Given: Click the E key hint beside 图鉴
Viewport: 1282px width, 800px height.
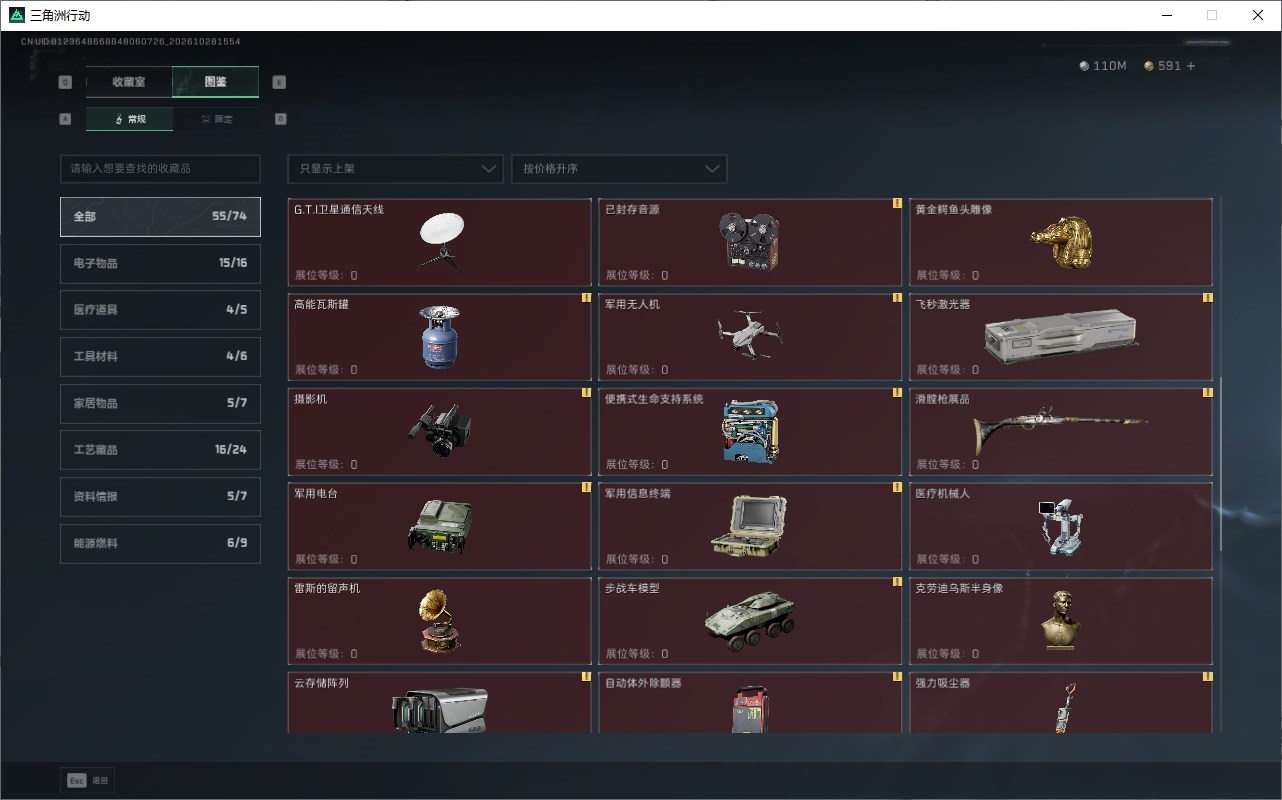Looking at the screenshot, I should (x=279, y=82).
